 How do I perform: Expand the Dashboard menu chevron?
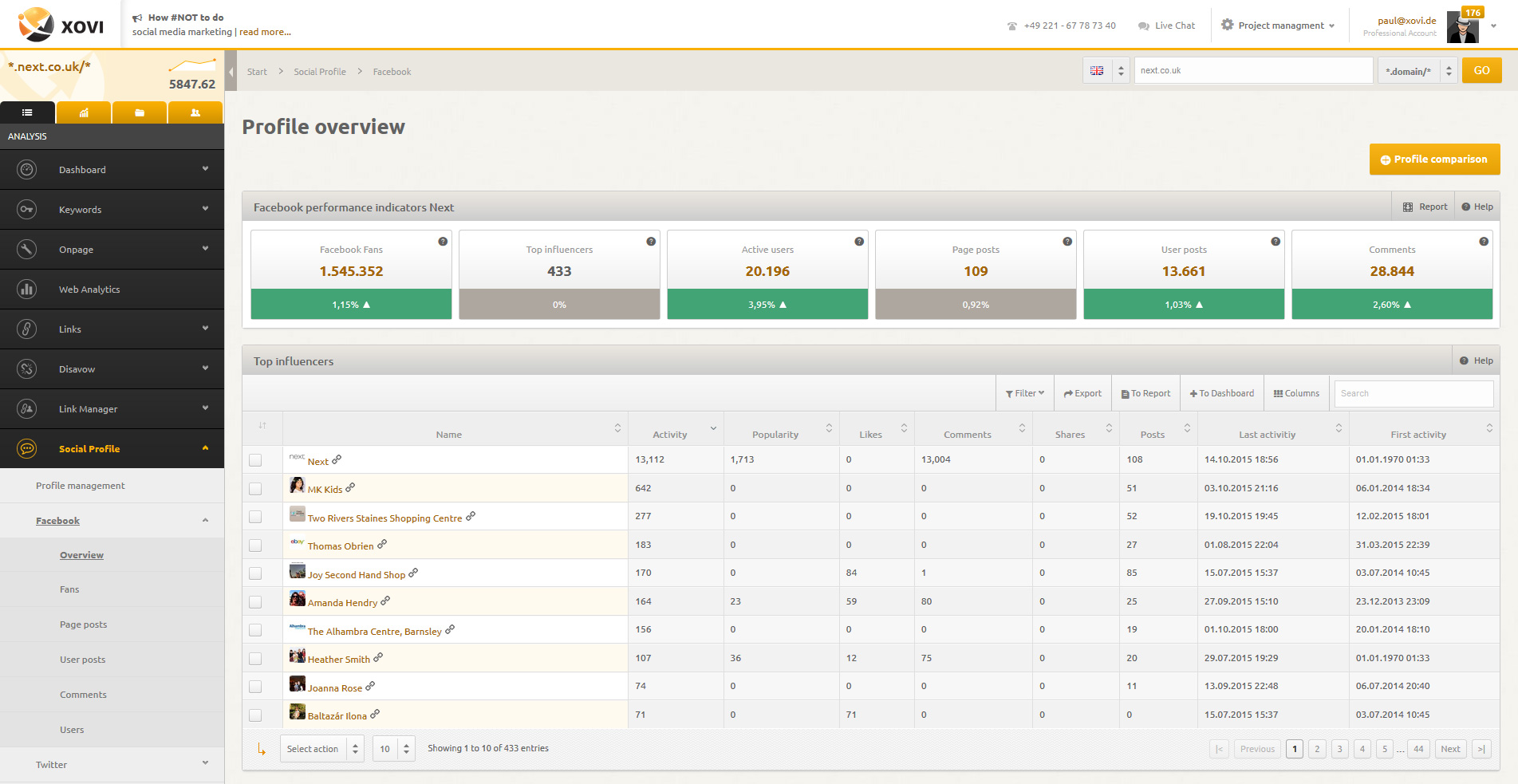click(205, 168)
